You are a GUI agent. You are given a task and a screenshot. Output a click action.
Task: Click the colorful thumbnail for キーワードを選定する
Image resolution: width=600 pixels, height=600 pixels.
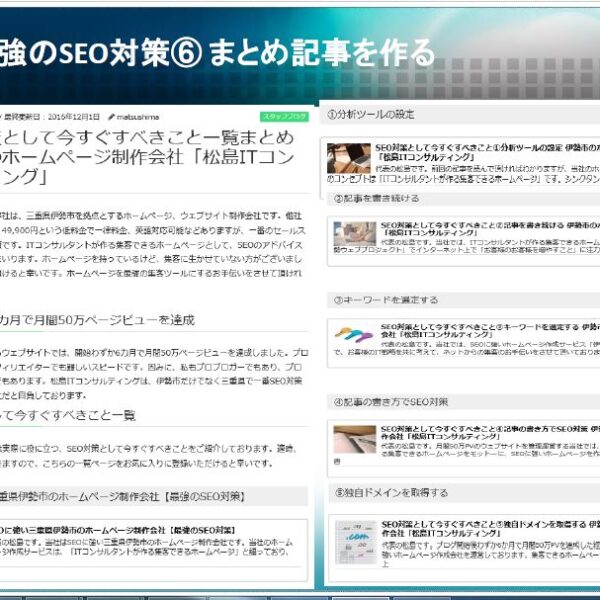point(353,336)
